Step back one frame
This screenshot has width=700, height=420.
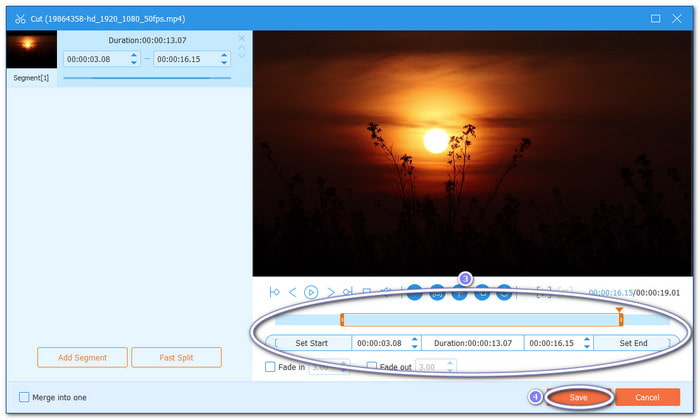[x=292, y=292]
